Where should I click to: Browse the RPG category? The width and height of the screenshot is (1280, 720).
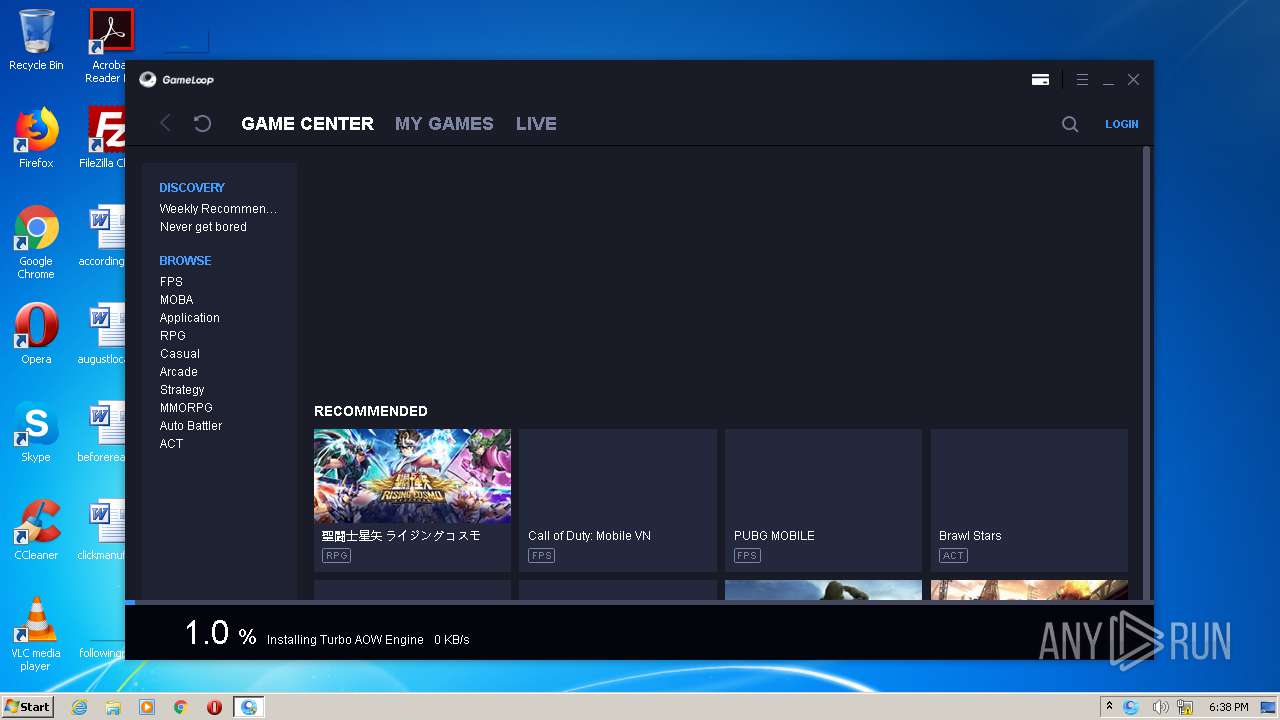click(x=172, y=336)
